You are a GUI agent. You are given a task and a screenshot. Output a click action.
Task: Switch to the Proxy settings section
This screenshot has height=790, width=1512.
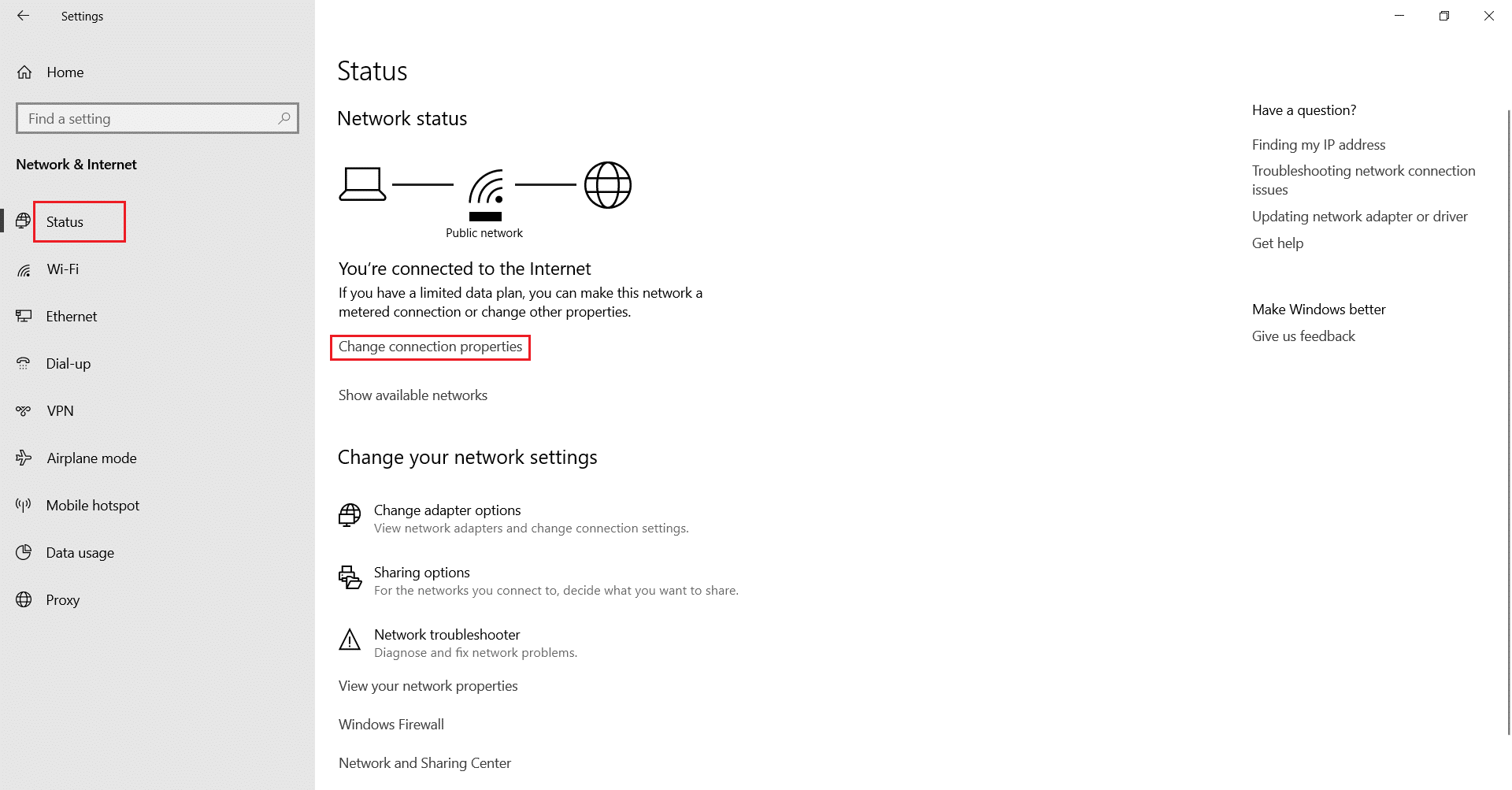tap(61, 599)
